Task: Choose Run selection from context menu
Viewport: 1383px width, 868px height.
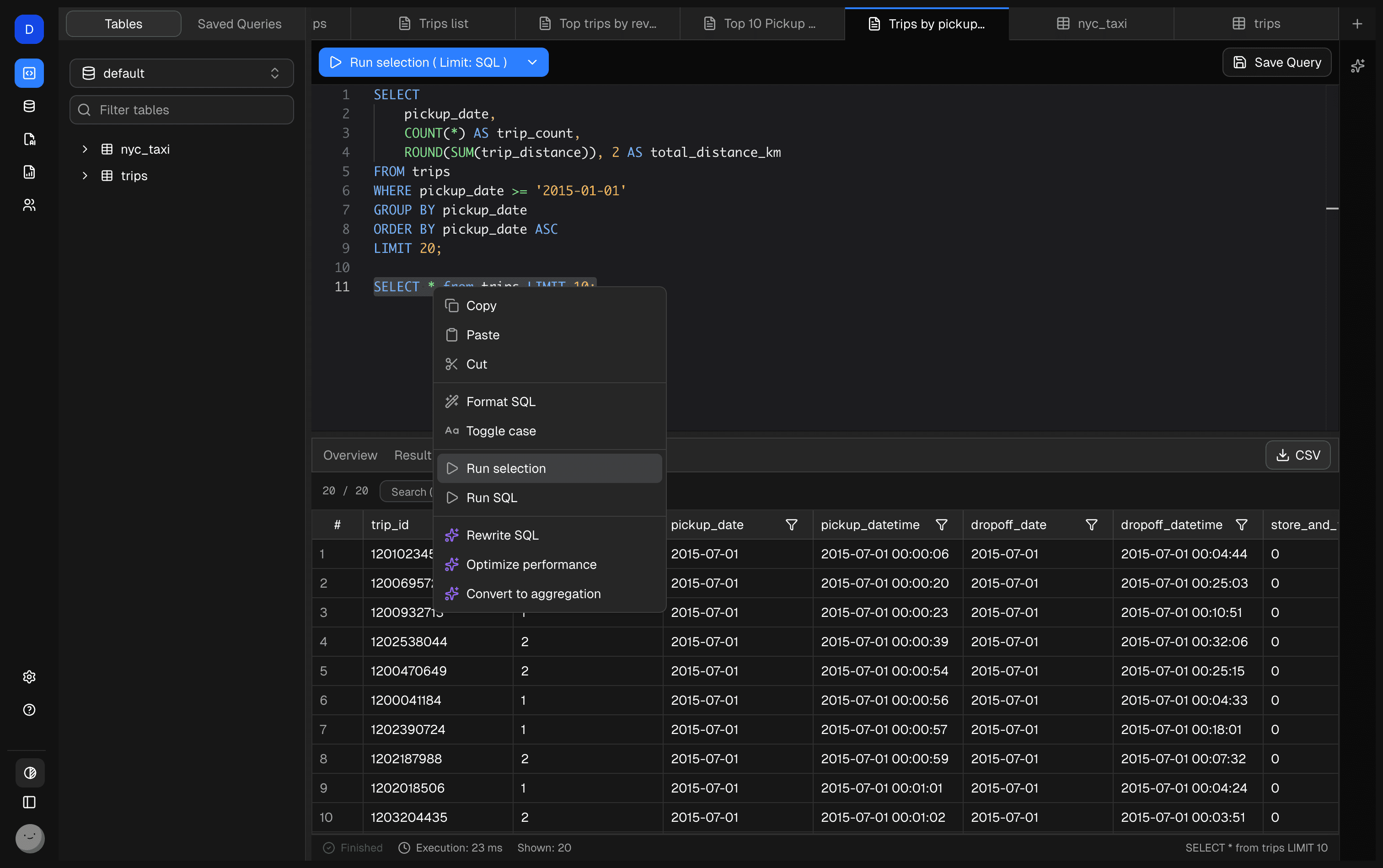Action: tap(549, 468)
